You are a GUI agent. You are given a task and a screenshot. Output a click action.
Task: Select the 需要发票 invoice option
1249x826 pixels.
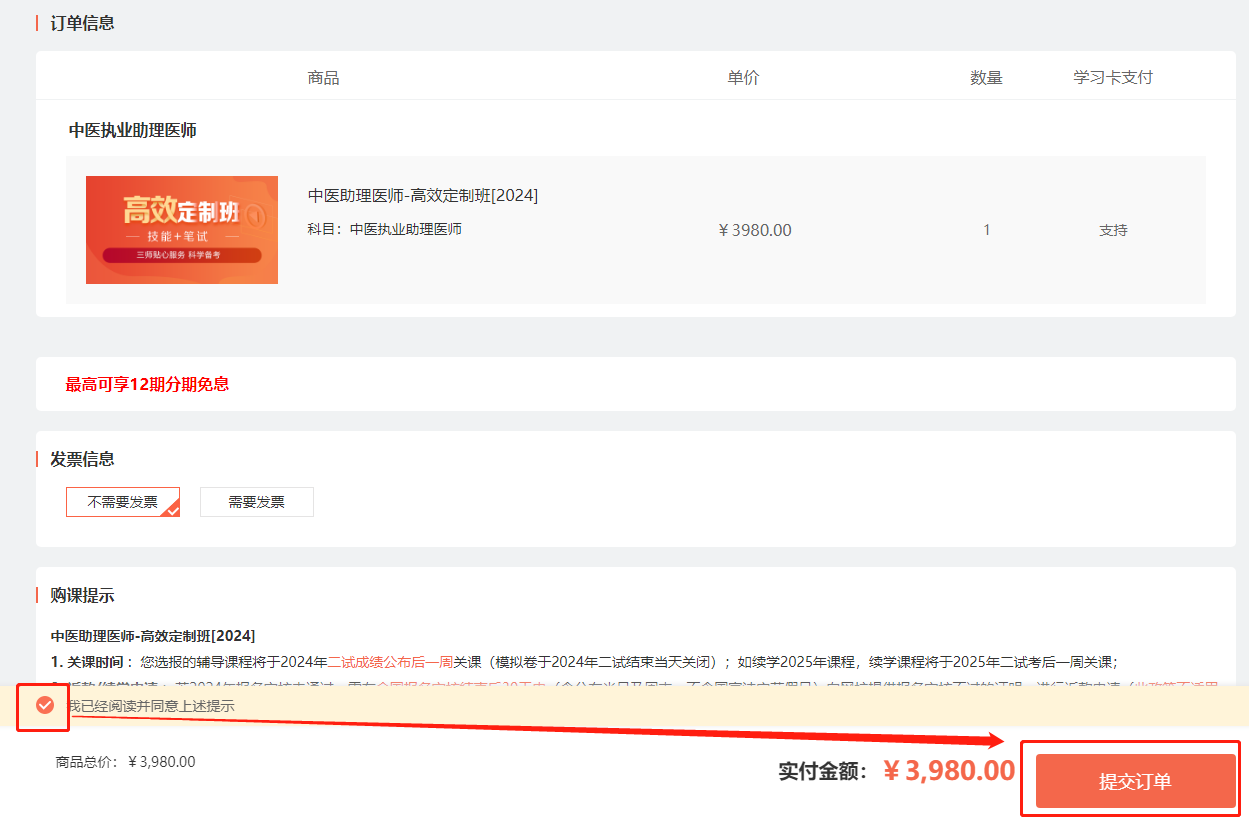coord(256,501)
